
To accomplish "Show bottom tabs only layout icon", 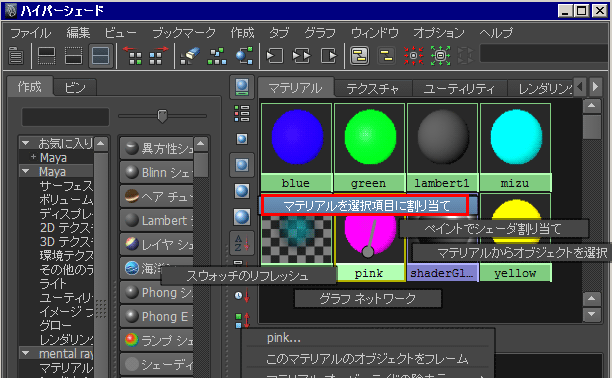I will [x=73, y=56].
